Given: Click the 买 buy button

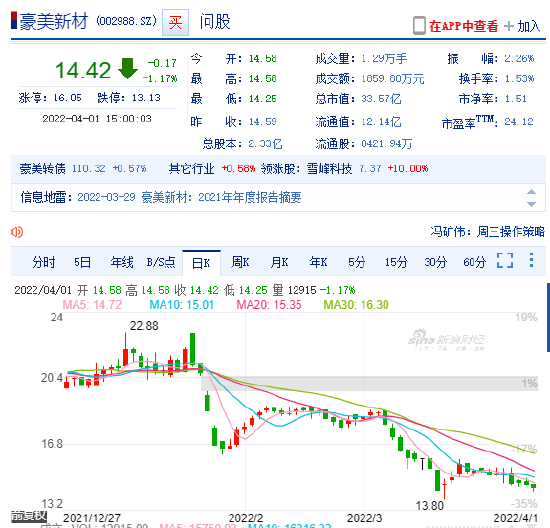Looking at the screenshot, I should (x=175, y=22).
